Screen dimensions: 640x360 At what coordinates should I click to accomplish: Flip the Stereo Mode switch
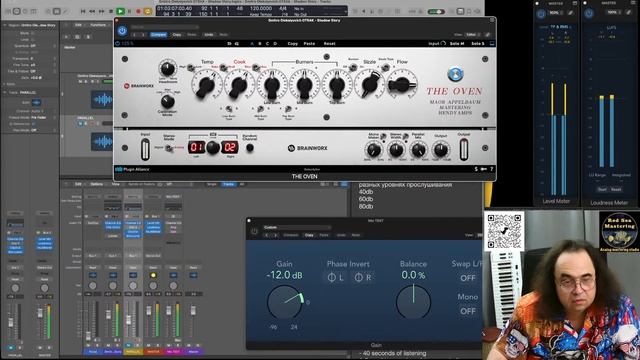[x=169, y=148]
